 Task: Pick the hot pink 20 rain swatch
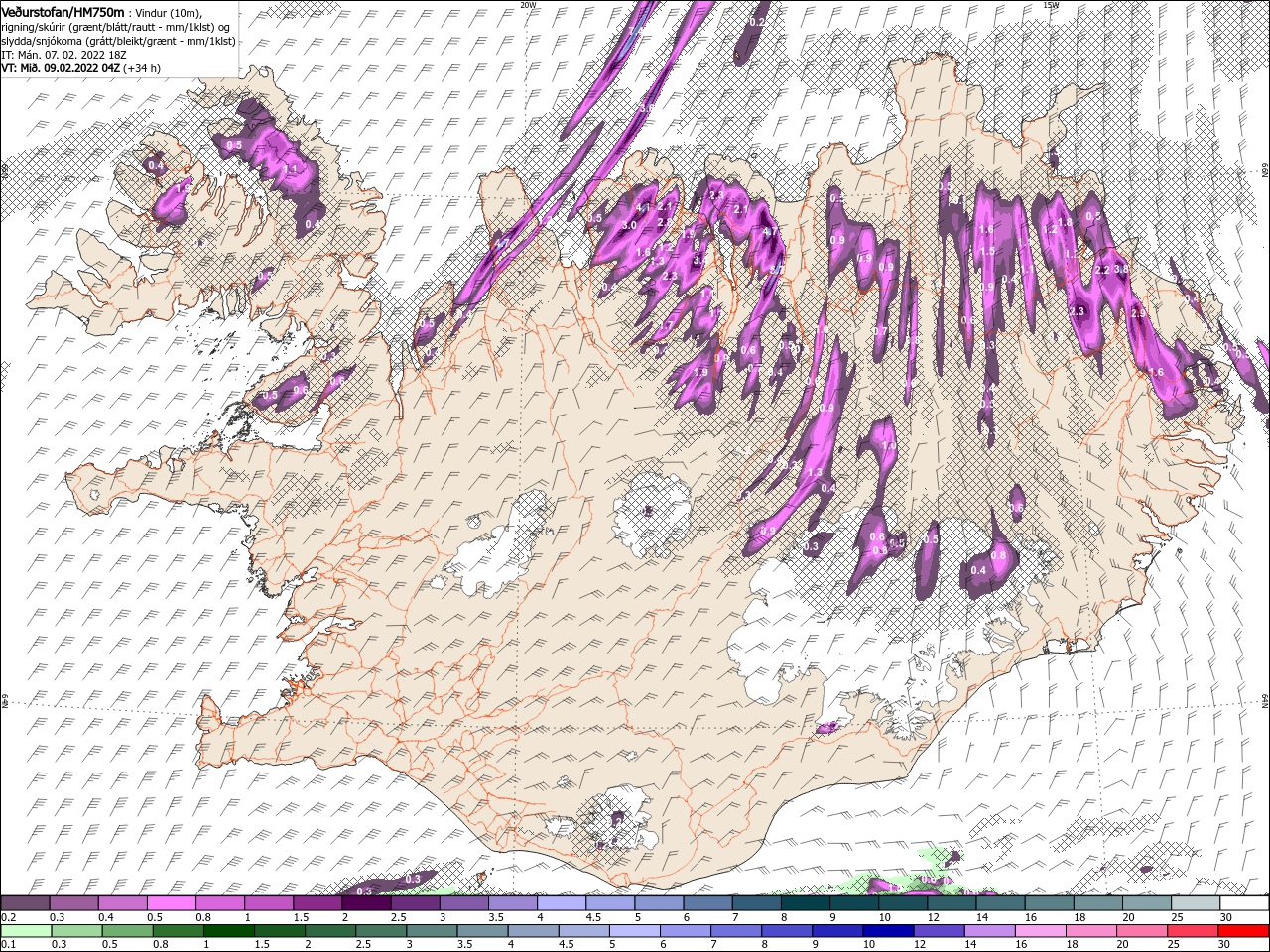click(x=1141, y=930)
